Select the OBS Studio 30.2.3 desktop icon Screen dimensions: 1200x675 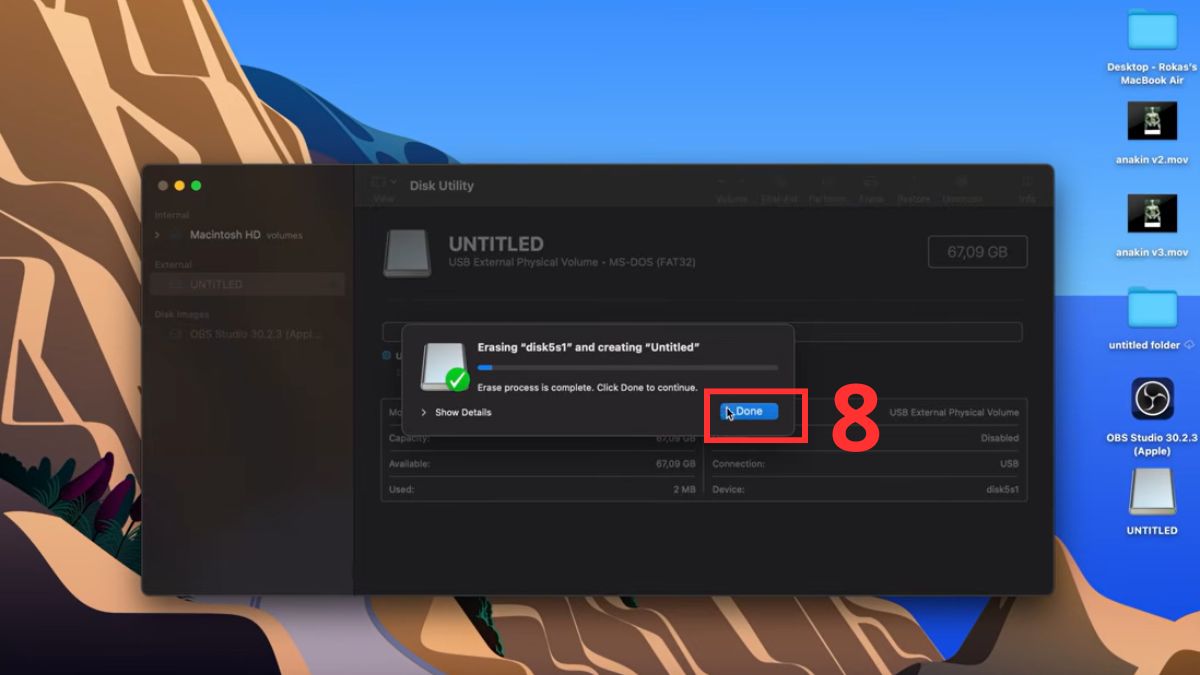click(x=1152, y=417)
